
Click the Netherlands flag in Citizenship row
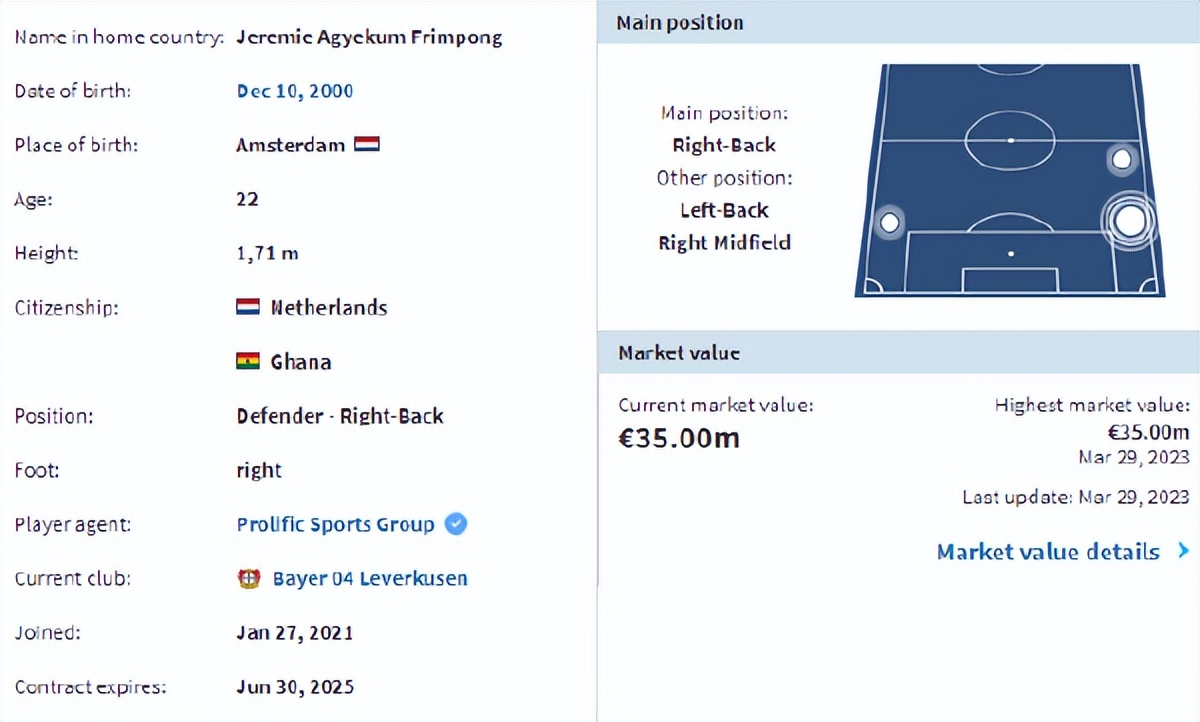coord(248,307)
